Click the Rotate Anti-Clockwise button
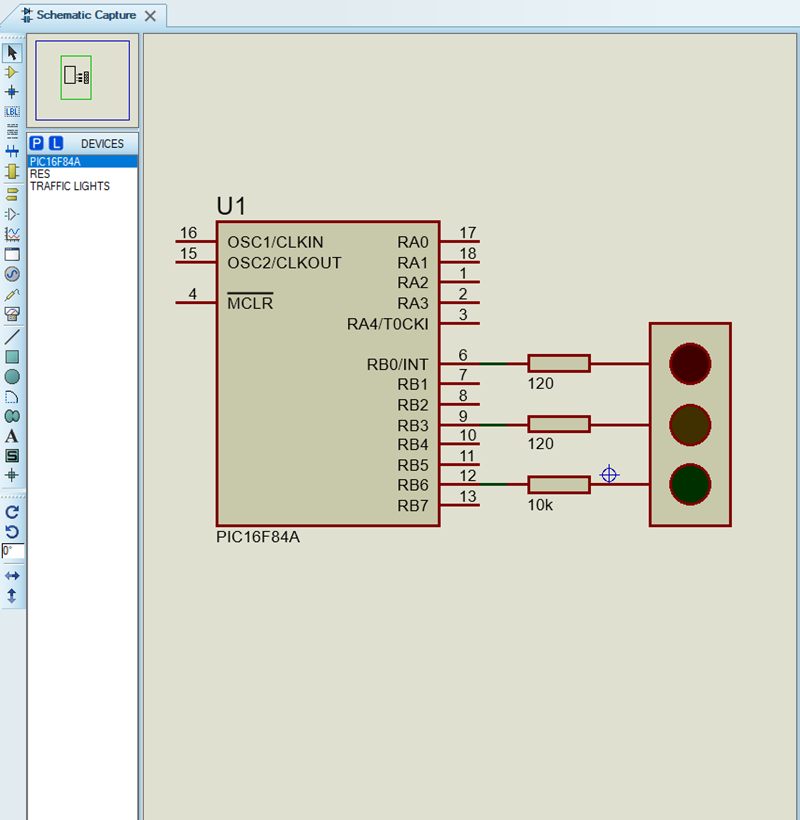This screenshot has width=800, height=820. [x=12, y=531]
